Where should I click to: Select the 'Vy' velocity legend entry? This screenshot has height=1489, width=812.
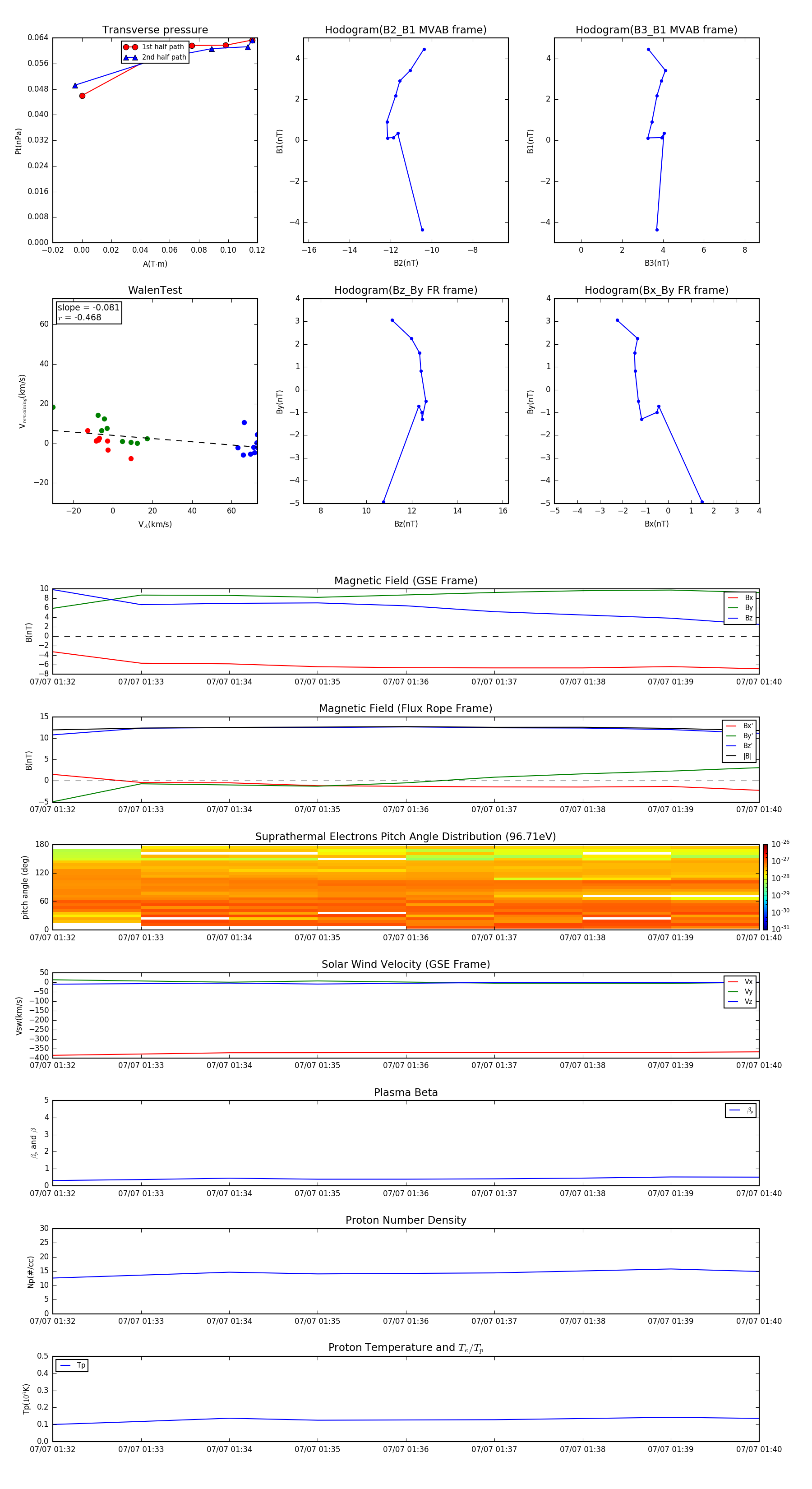coord(740,992)
